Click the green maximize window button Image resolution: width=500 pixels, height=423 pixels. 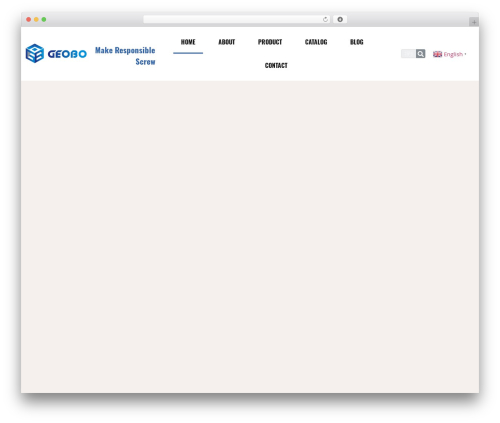pos(44,19)
